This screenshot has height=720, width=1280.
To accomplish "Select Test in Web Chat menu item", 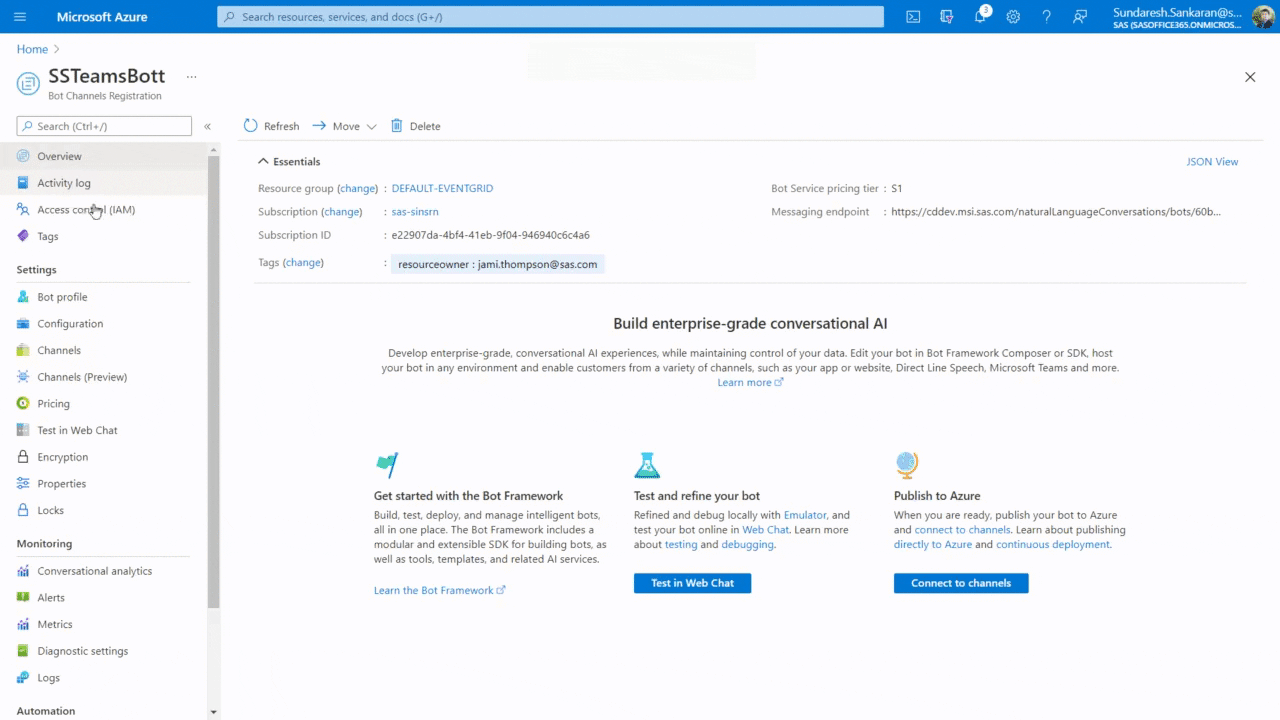I will 77,430.
